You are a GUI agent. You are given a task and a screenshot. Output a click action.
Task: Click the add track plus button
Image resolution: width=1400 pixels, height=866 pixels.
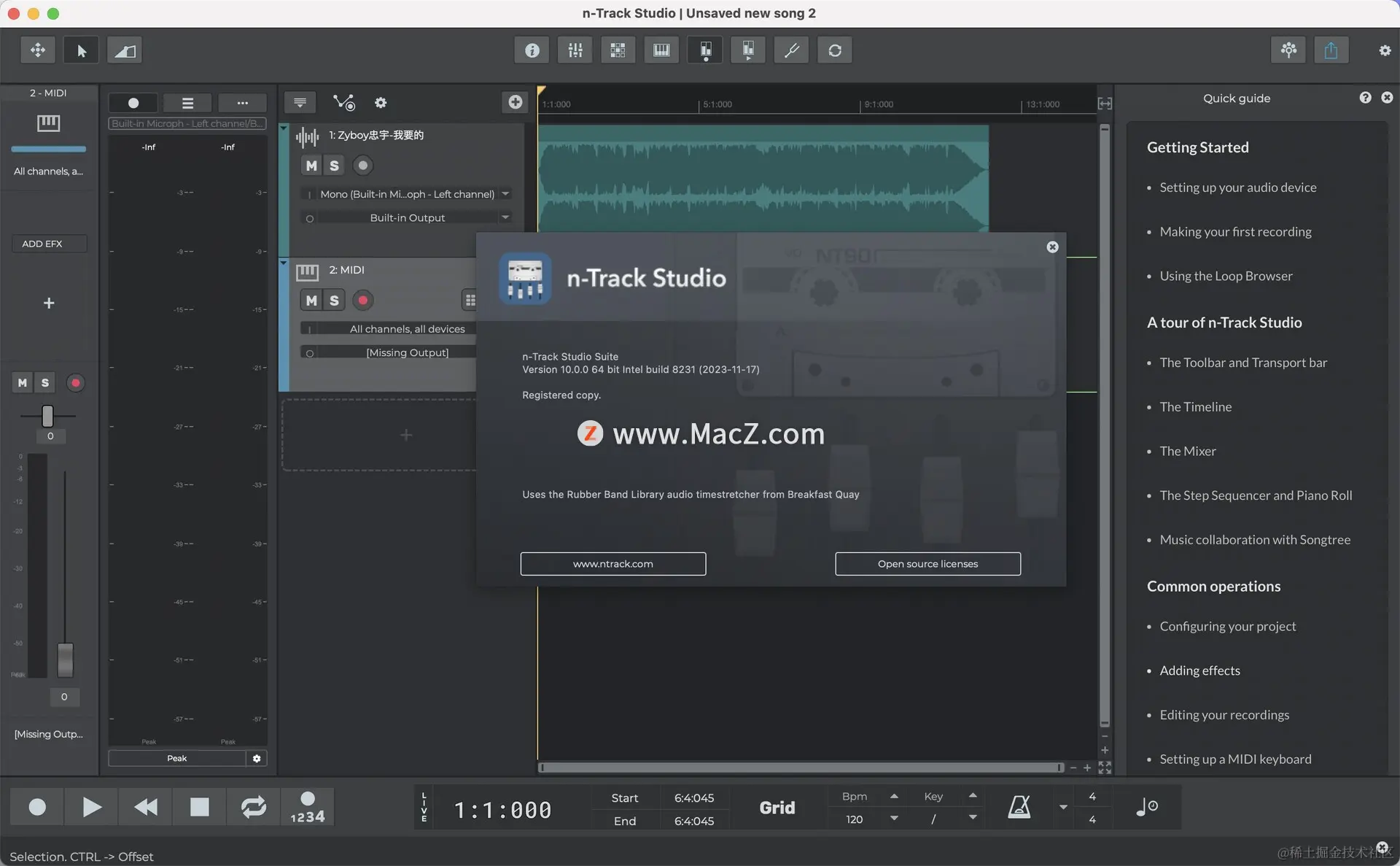(516, 102)
